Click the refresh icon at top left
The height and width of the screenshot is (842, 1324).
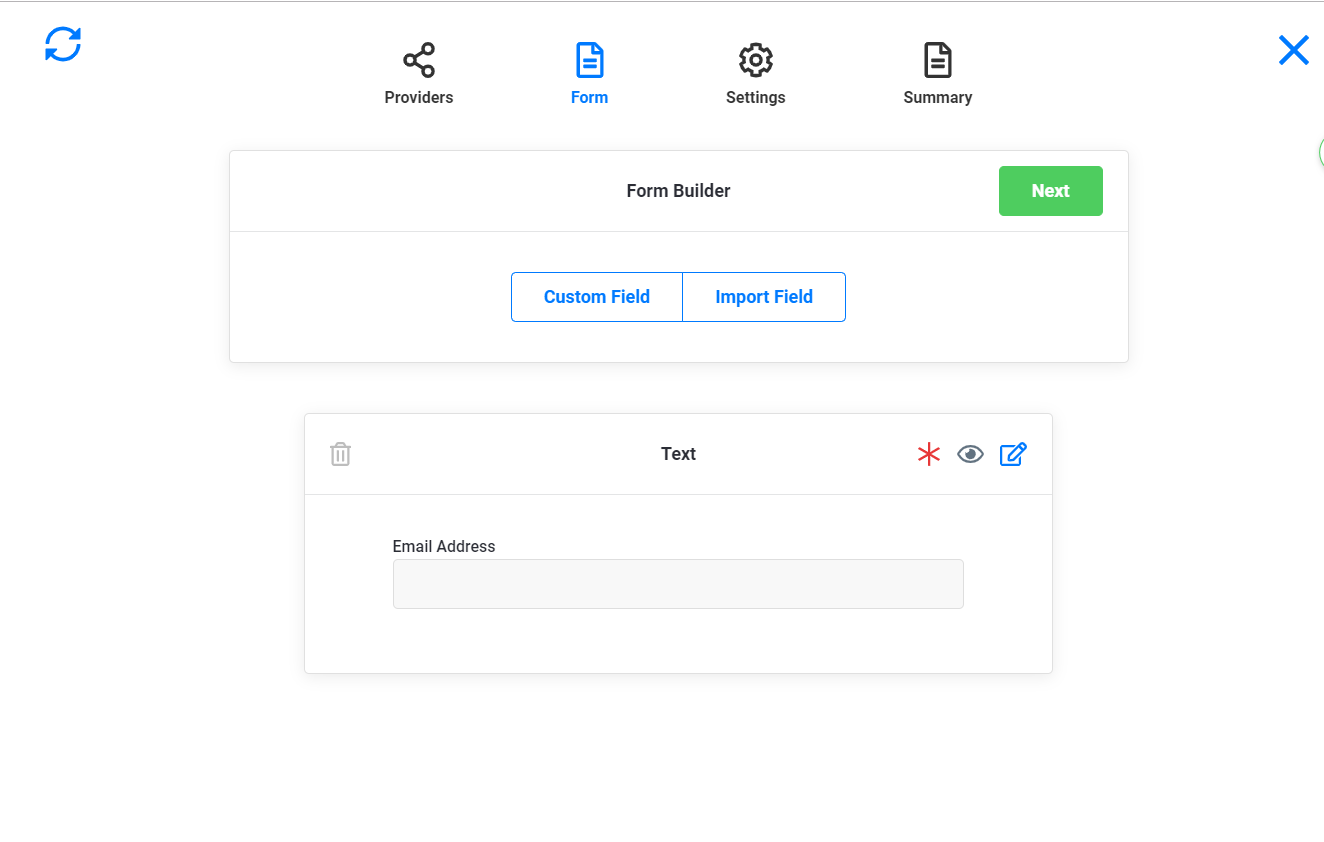[x=62, y=45]
